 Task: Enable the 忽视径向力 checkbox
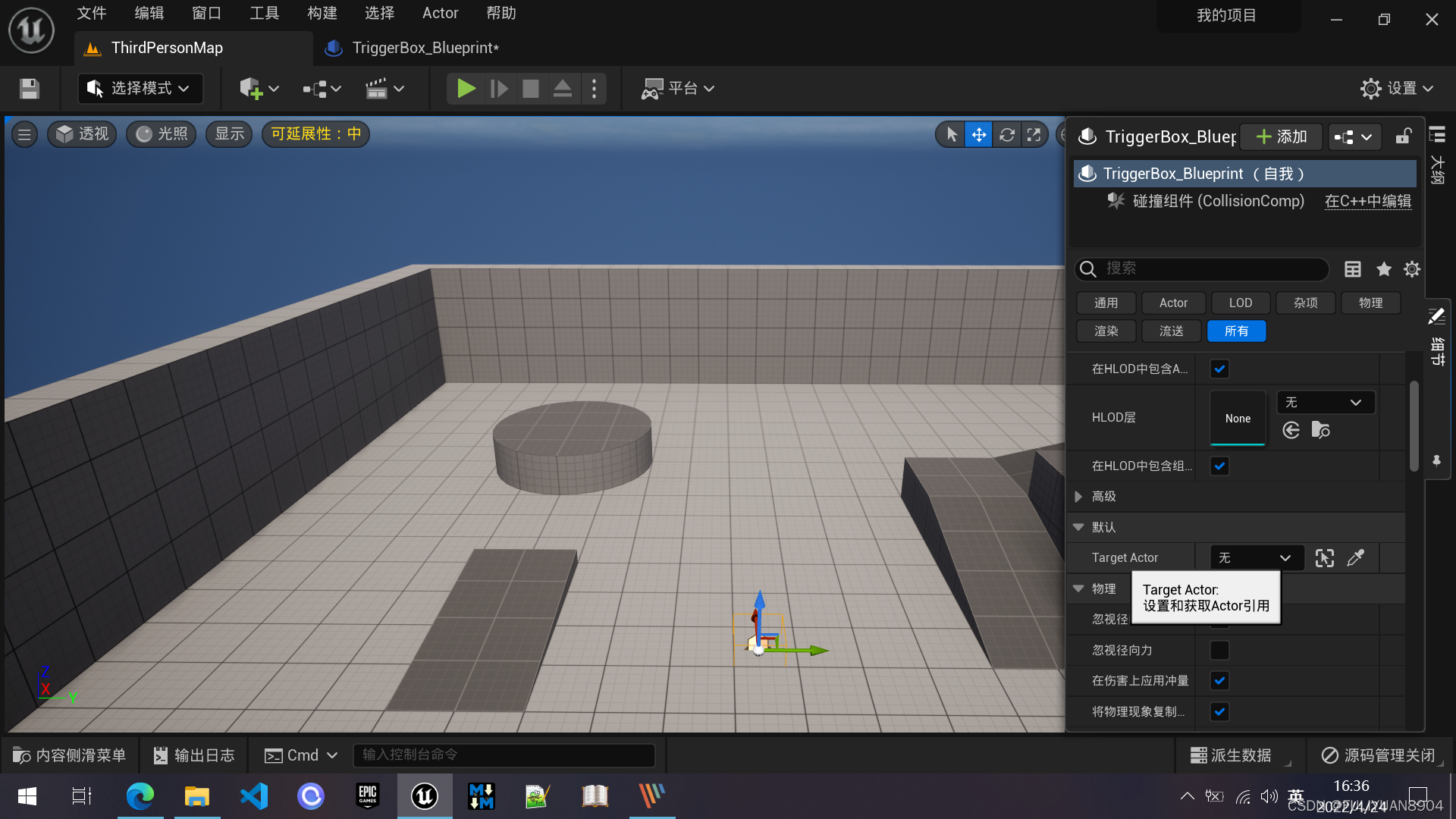[1219, 651]
